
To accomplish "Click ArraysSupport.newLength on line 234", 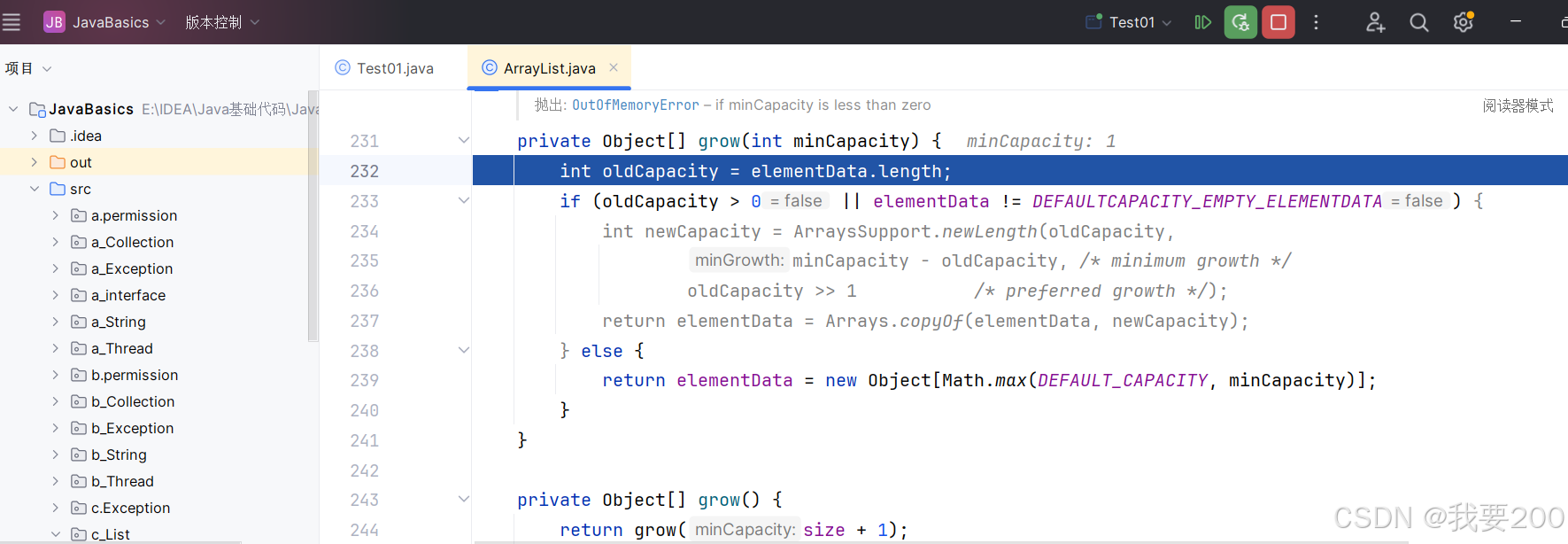I will (x=915, y=231).
